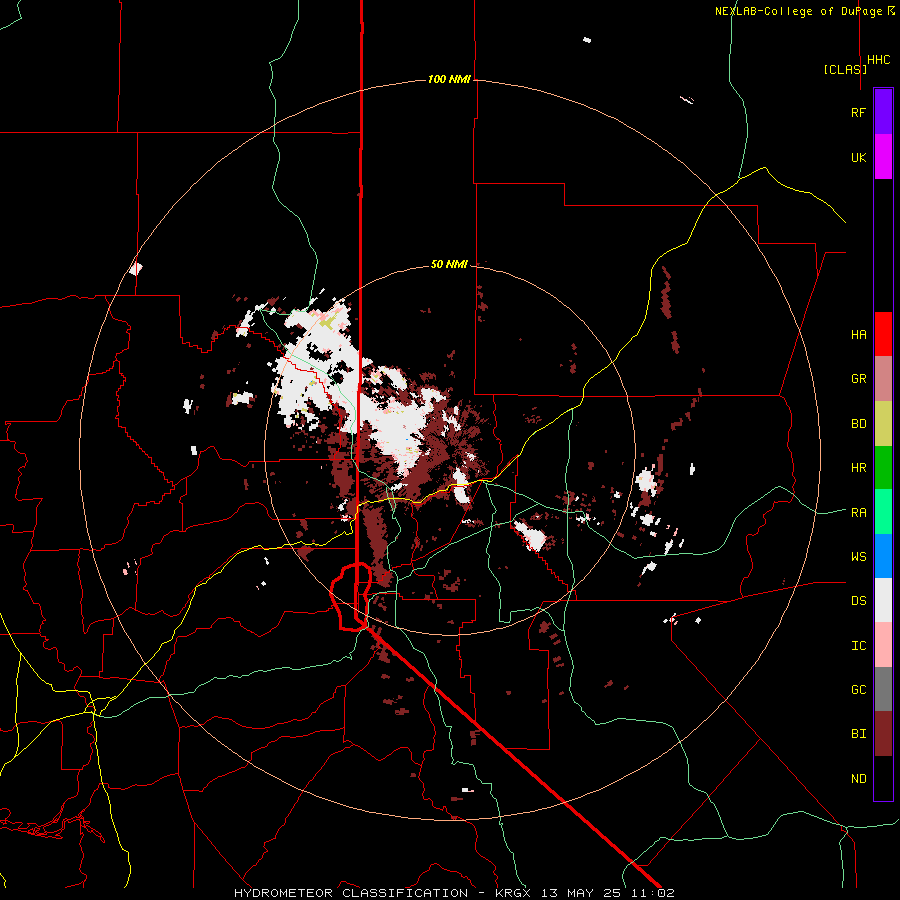Pick the HR green legend swatch

(883, 468)
